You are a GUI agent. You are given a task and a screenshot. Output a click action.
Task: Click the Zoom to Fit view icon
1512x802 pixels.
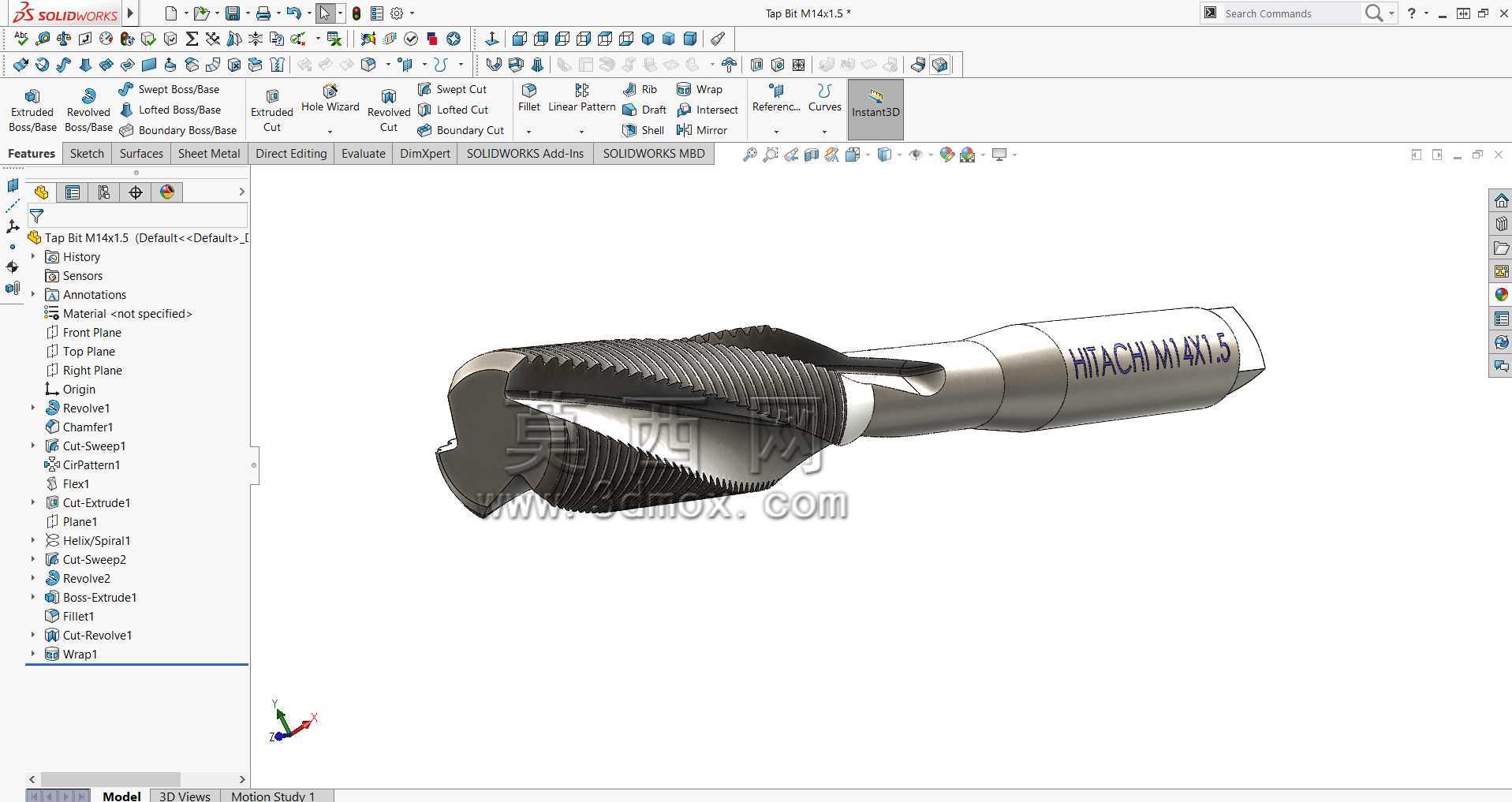[x=749, y=155]
